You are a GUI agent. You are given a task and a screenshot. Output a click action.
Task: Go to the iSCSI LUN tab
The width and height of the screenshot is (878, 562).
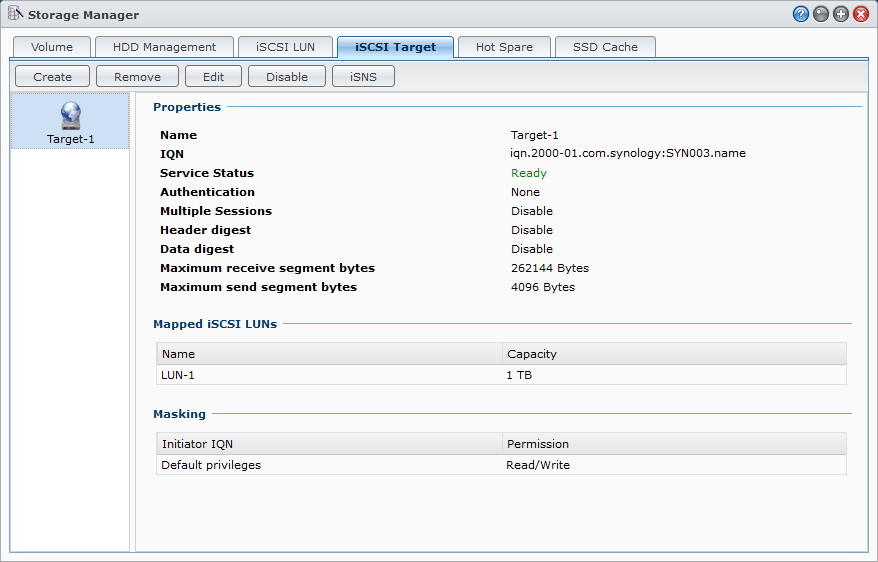click(x=285, y=47)
